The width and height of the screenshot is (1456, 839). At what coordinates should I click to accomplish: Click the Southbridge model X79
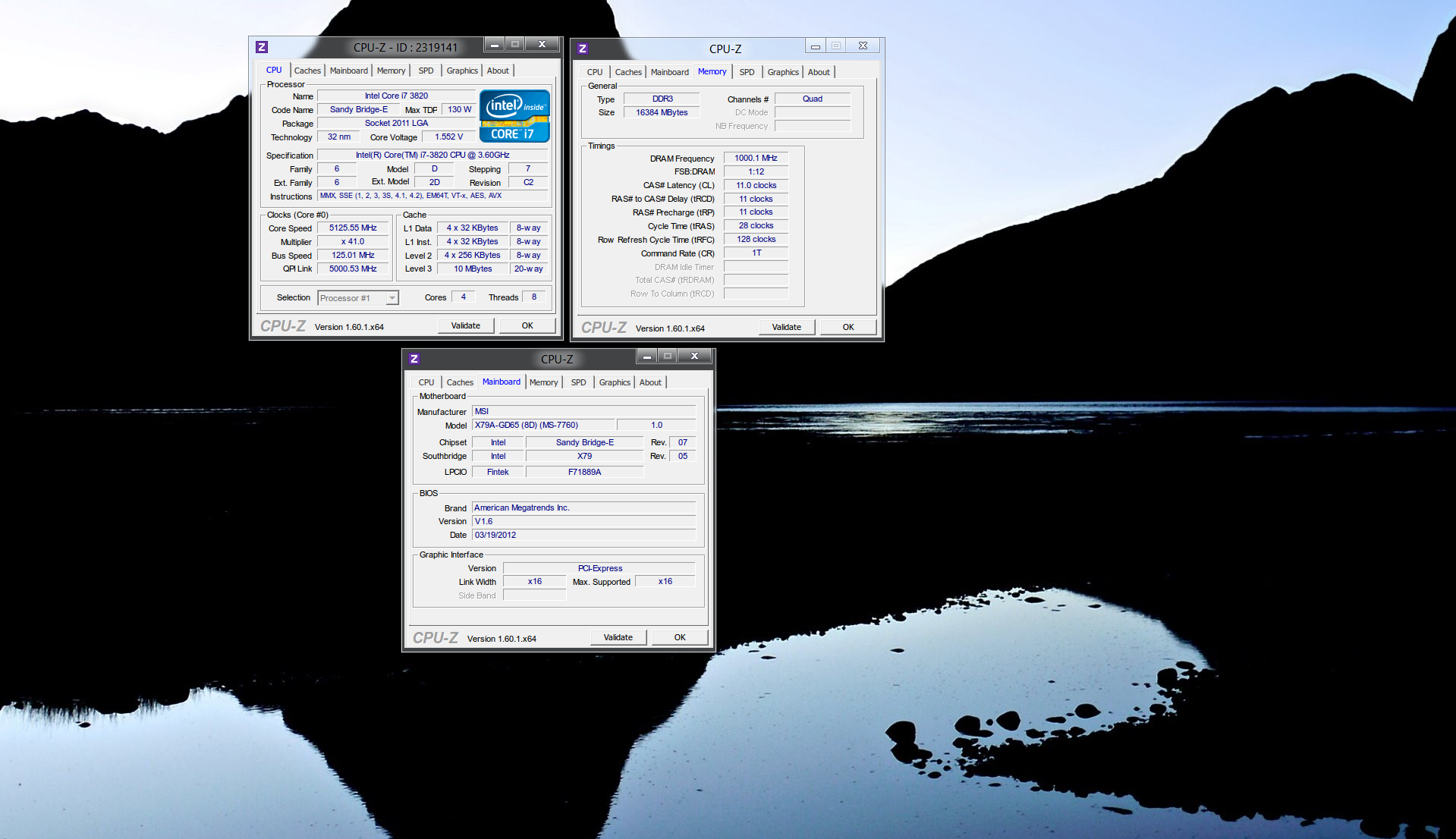pos(584,456)
